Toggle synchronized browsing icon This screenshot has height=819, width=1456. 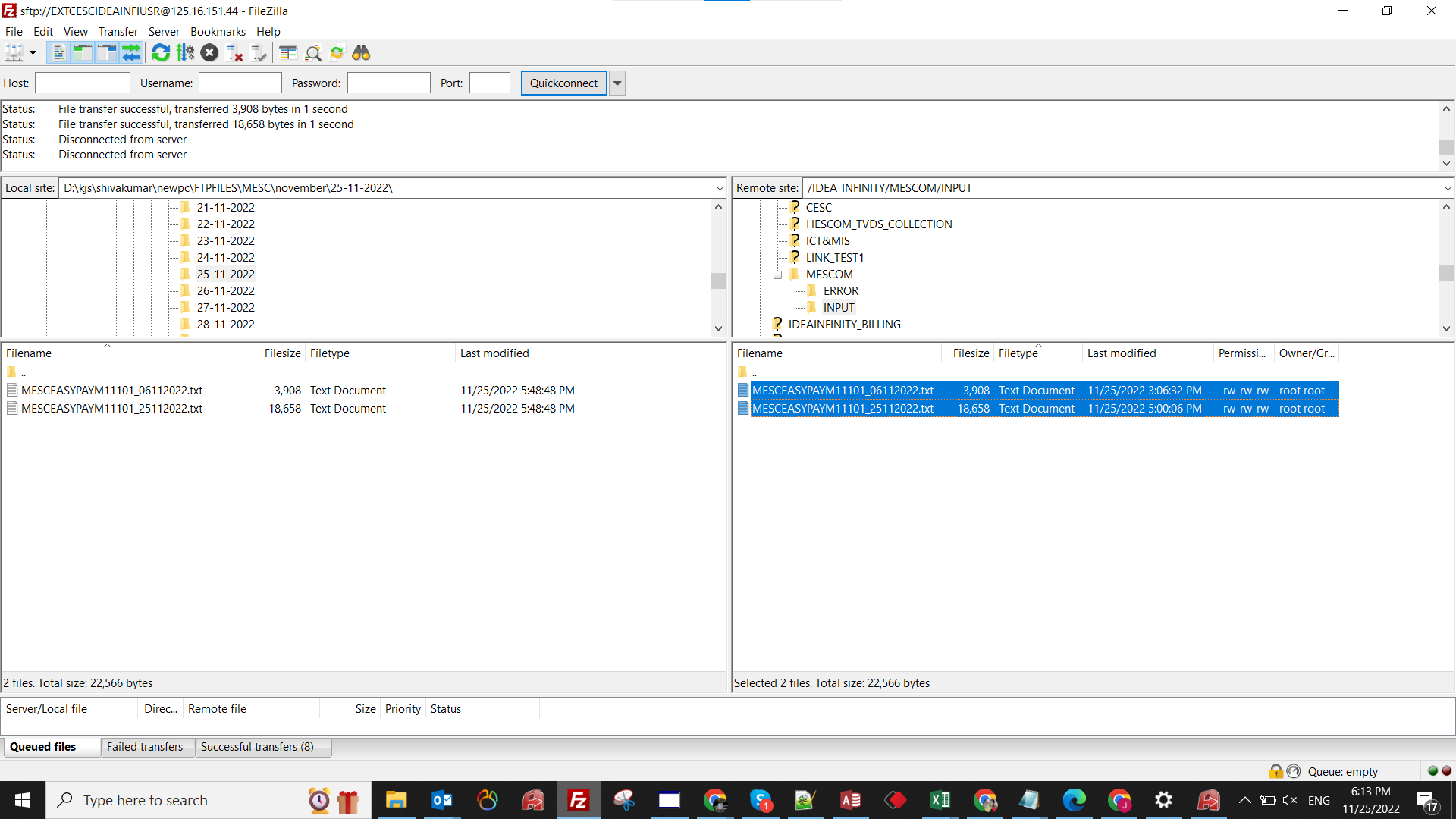coord(337,53)
